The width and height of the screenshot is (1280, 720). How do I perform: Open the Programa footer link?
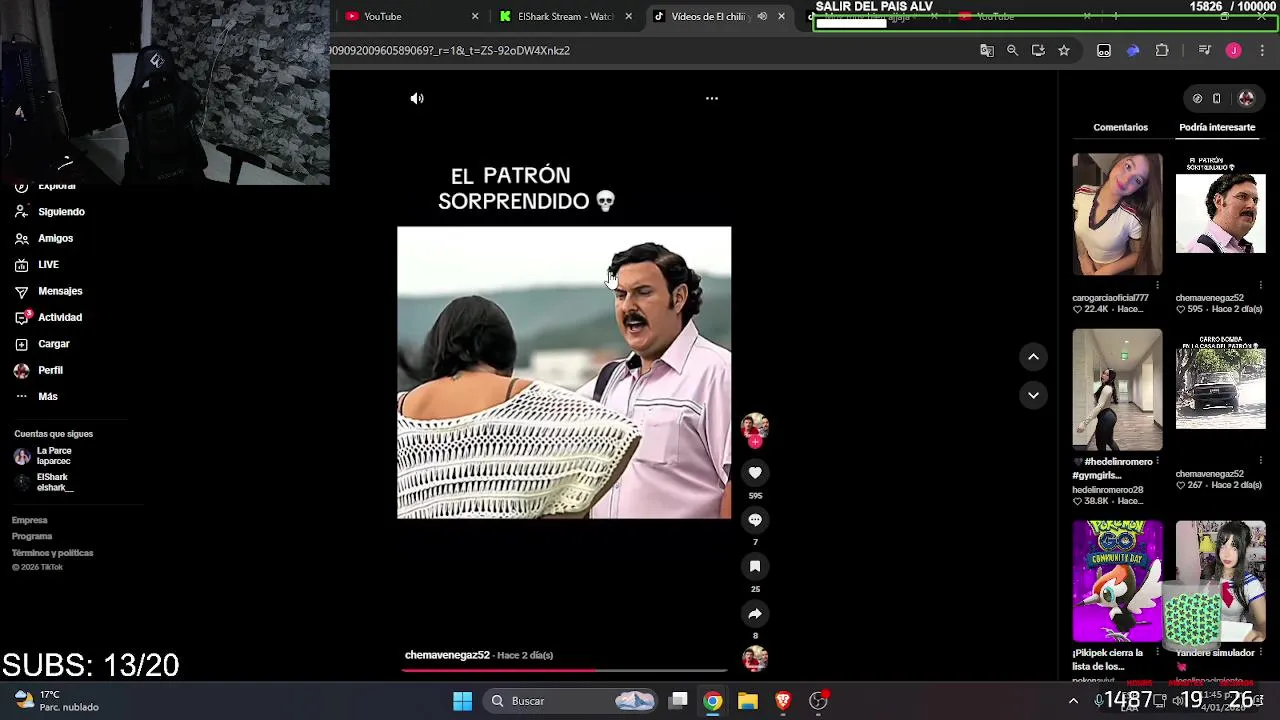pos(31,536)
